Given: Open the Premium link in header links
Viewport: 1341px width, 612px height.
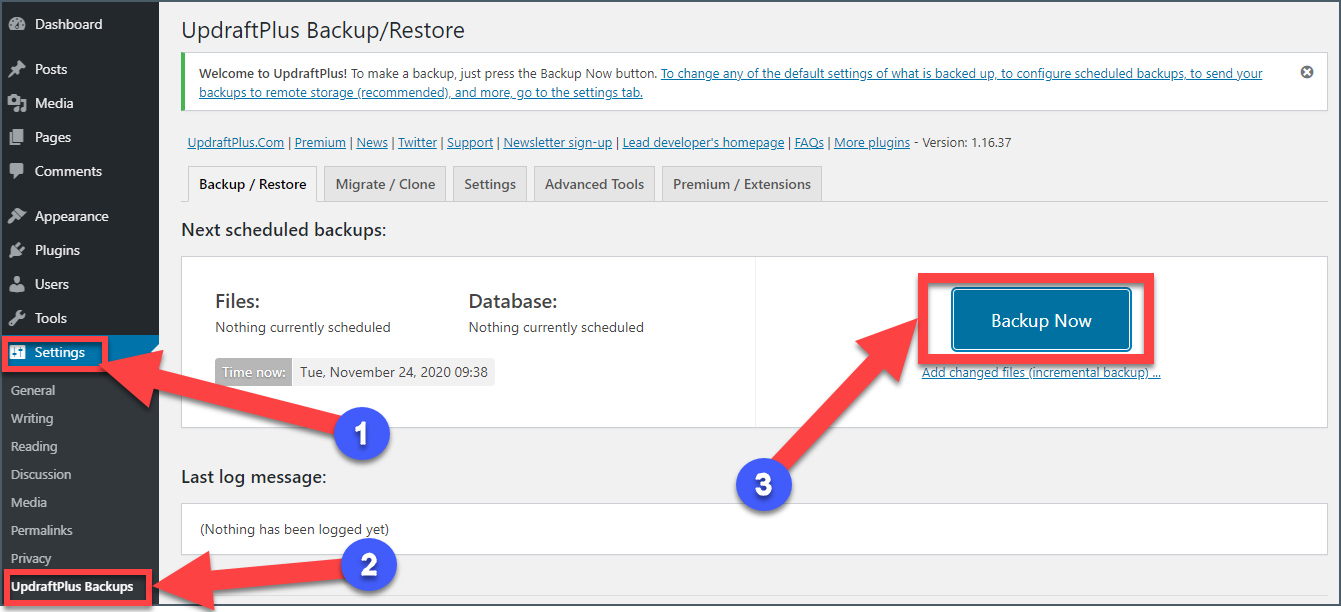Looking at the screenshot, I should coord(320,142).
